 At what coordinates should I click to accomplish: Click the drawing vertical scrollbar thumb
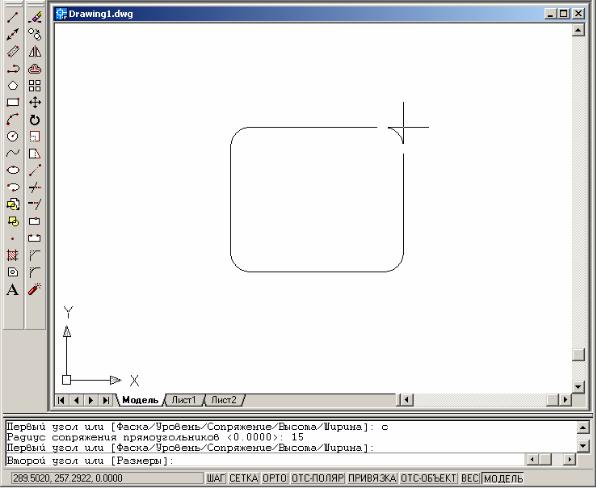click(578, 354)
